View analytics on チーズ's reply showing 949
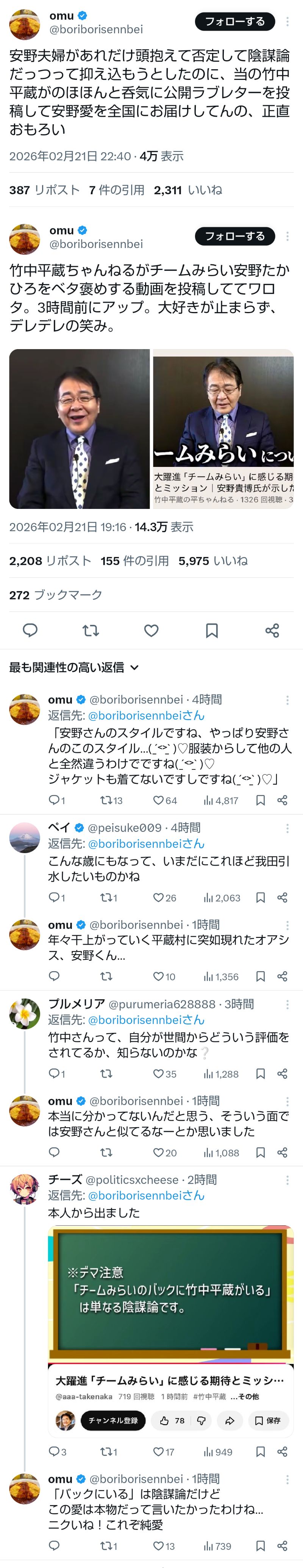Screen dimensions: 303x1568 (x=218, y=1452)
